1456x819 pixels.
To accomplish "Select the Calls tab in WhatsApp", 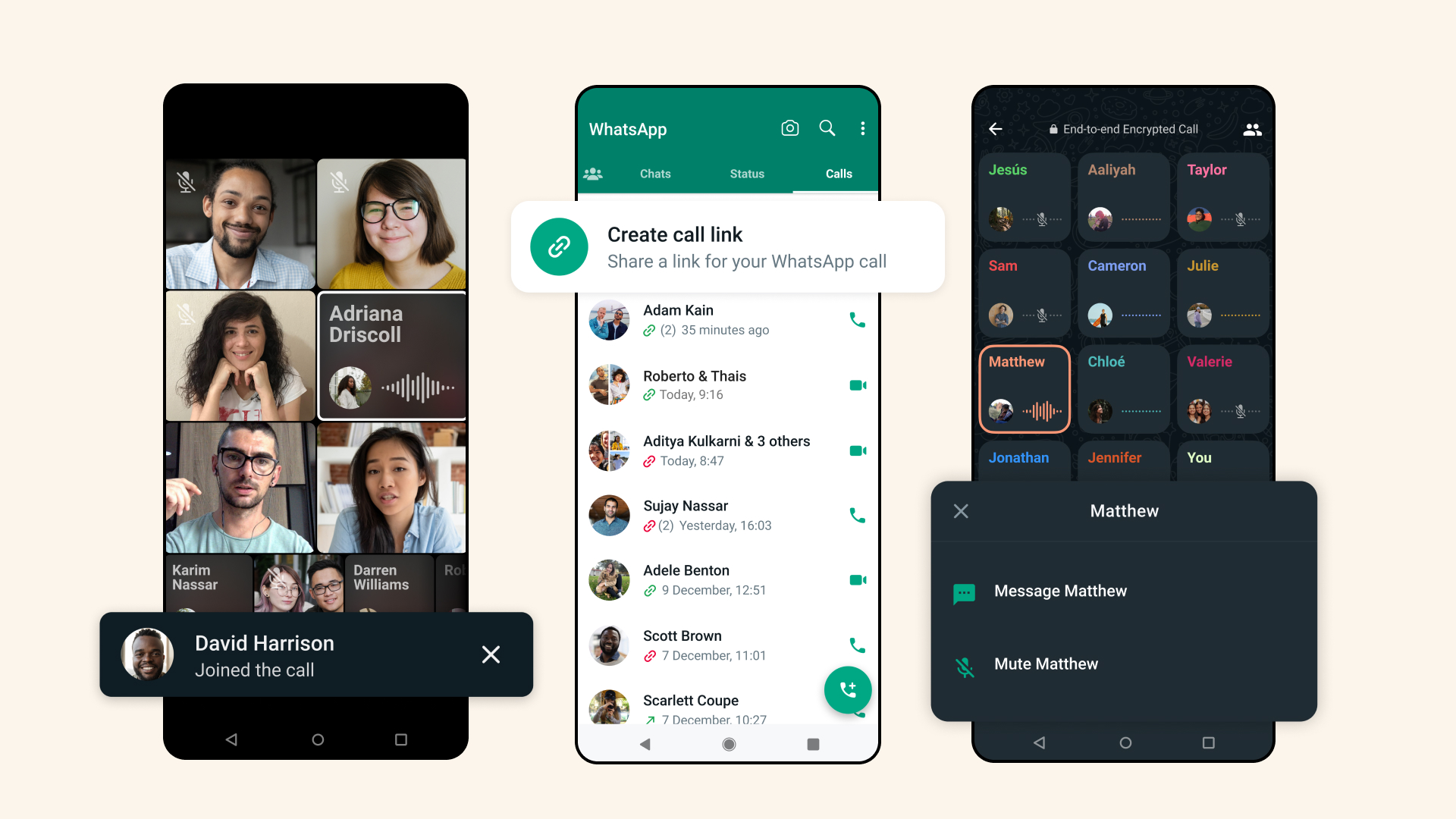I will pyautogui.click(x=839, y=173).
